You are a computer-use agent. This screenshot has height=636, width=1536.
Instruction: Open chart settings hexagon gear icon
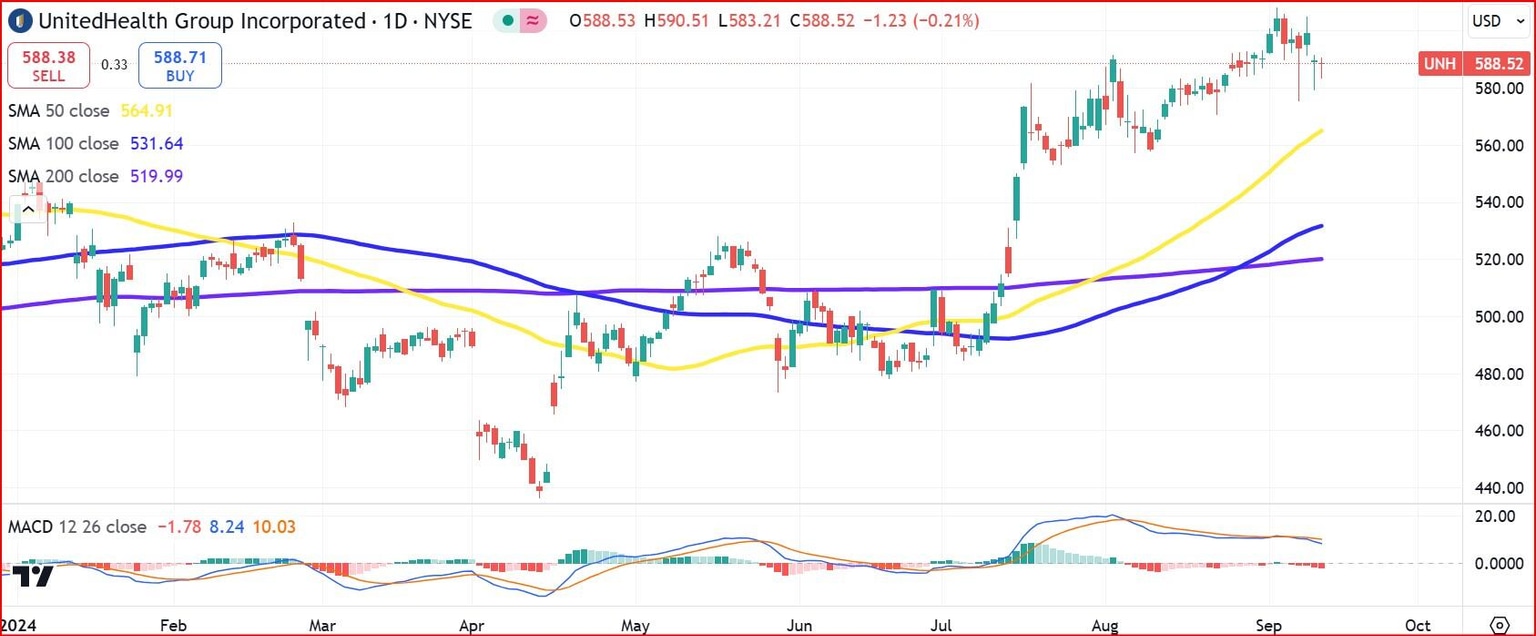(1498, 624)
